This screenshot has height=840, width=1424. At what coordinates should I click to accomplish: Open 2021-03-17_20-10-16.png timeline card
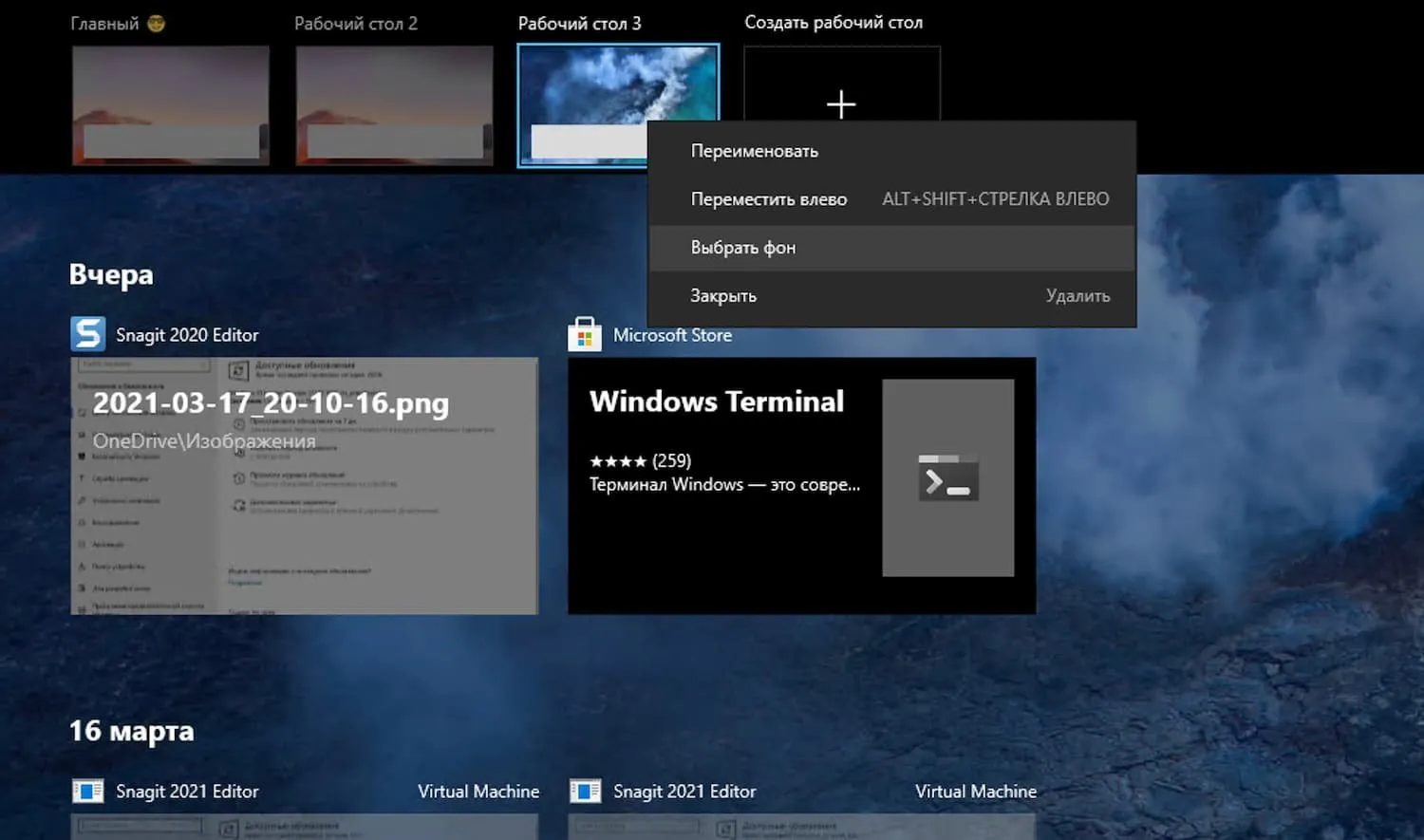pyautogui.click(x=305, y=486)
